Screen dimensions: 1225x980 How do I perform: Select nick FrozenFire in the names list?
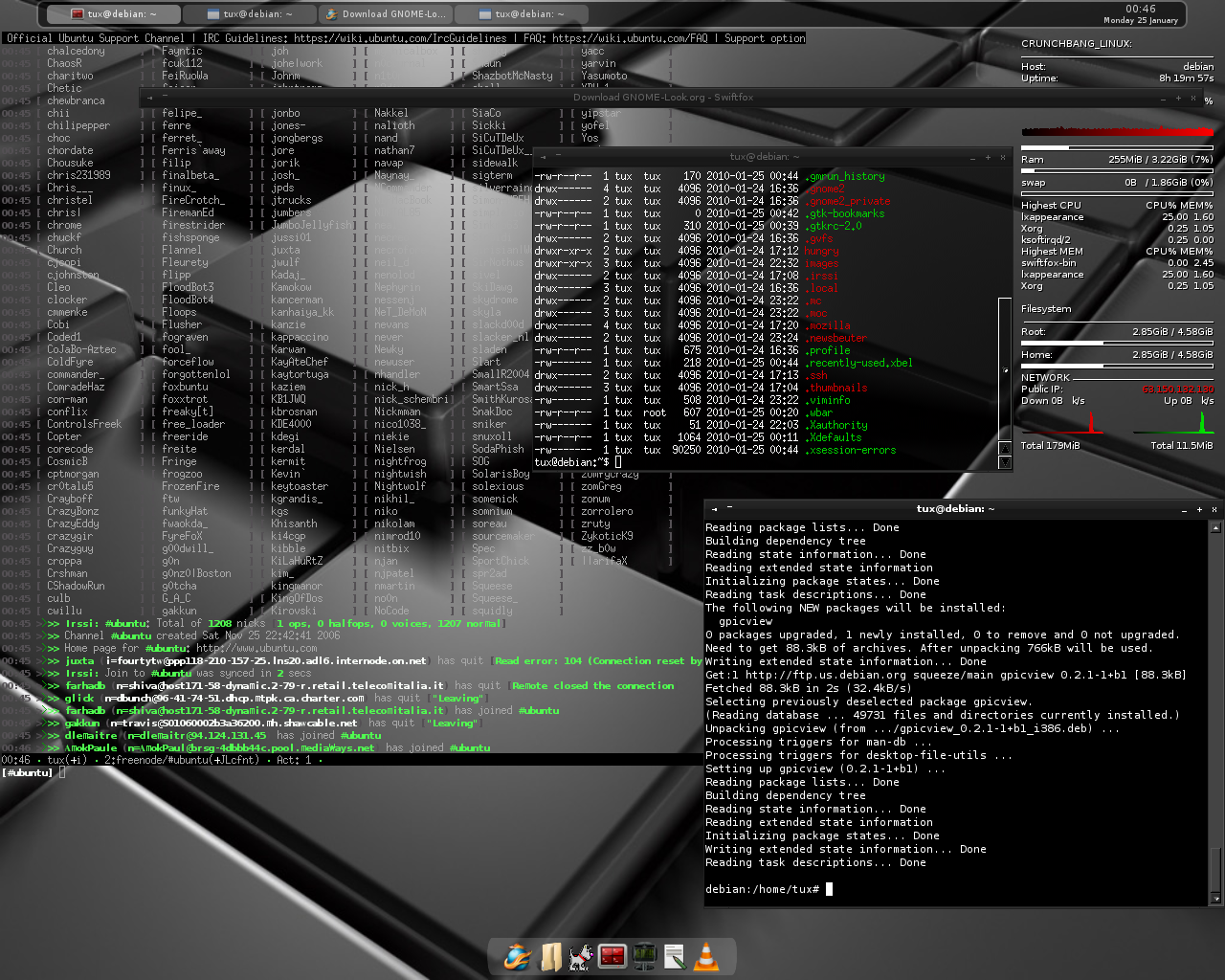click(190, 486)
